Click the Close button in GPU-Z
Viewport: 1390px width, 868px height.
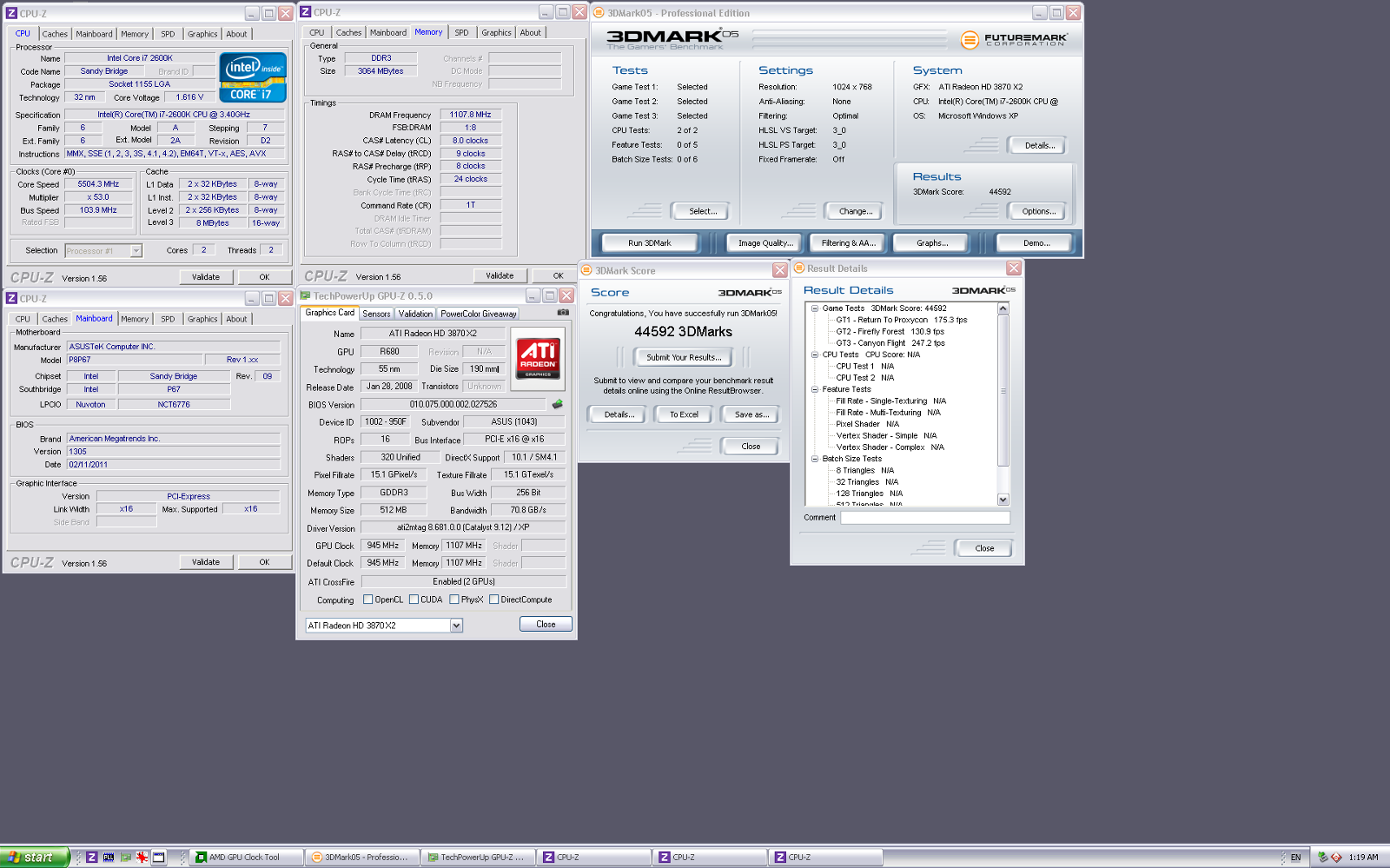[x=546, y=624]
